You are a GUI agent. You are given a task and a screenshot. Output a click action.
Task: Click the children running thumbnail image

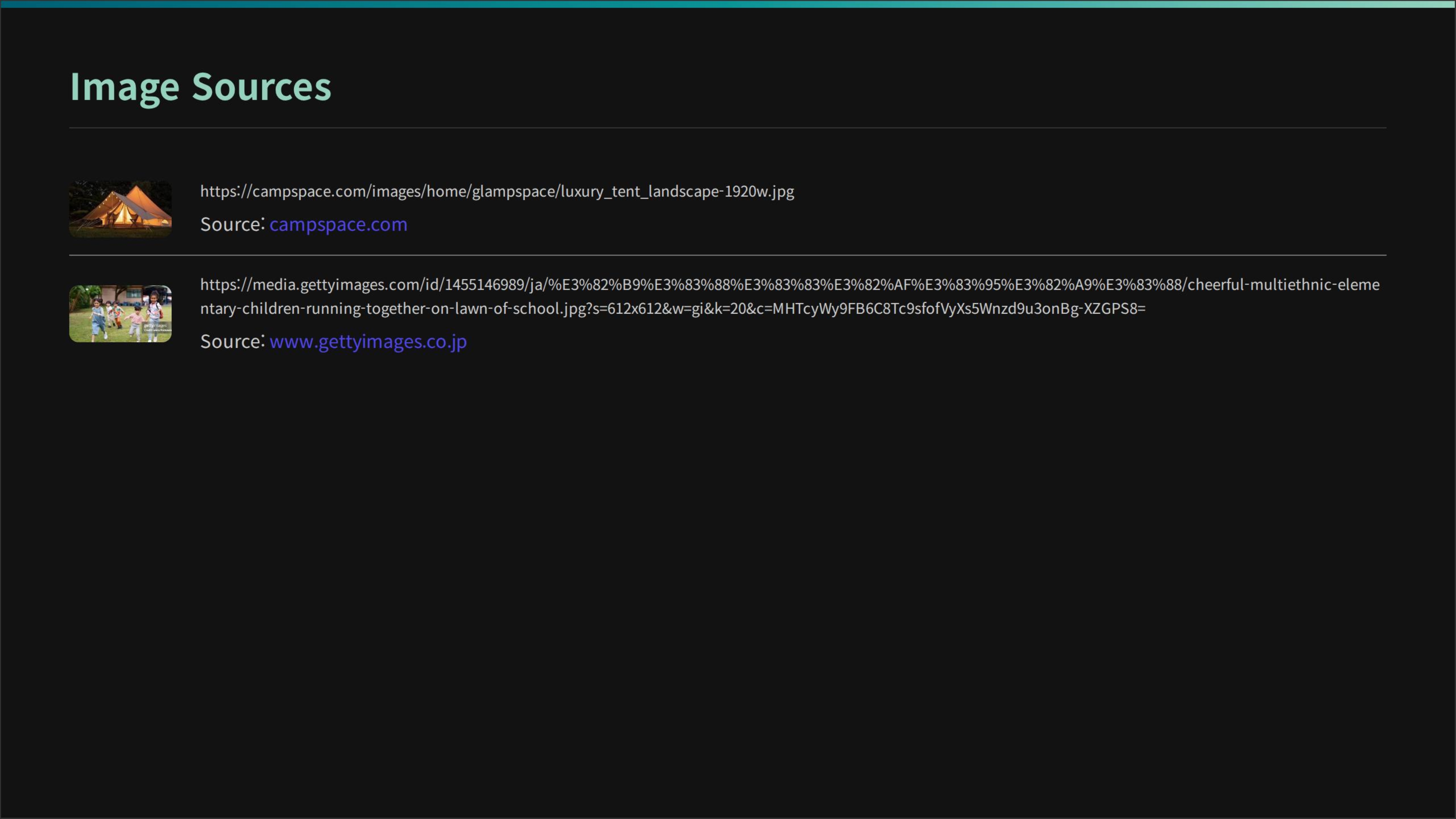click(x=120, y=314)
